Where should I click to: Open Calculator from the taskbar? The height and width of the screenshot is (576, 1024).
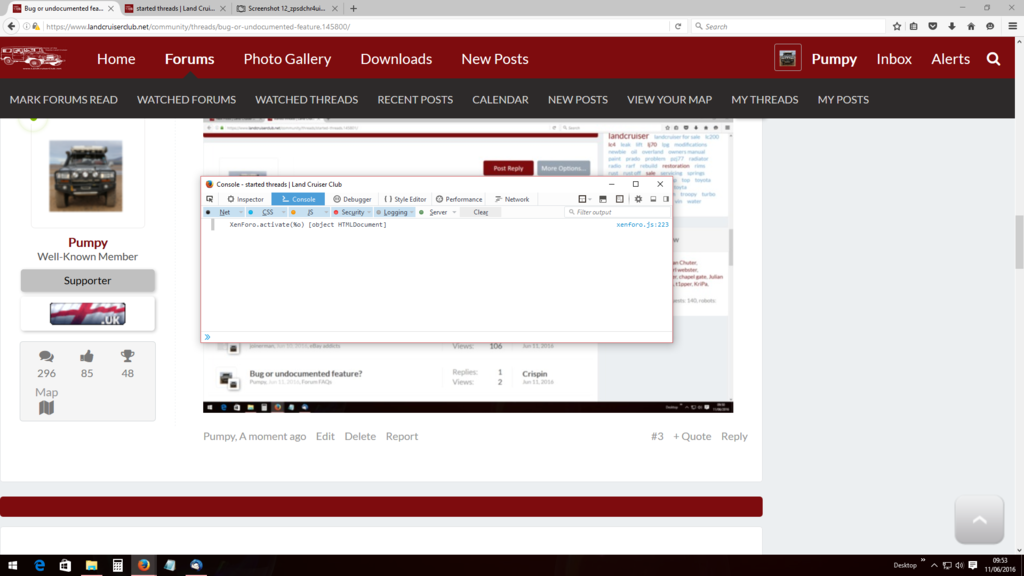tap(118, 566)
